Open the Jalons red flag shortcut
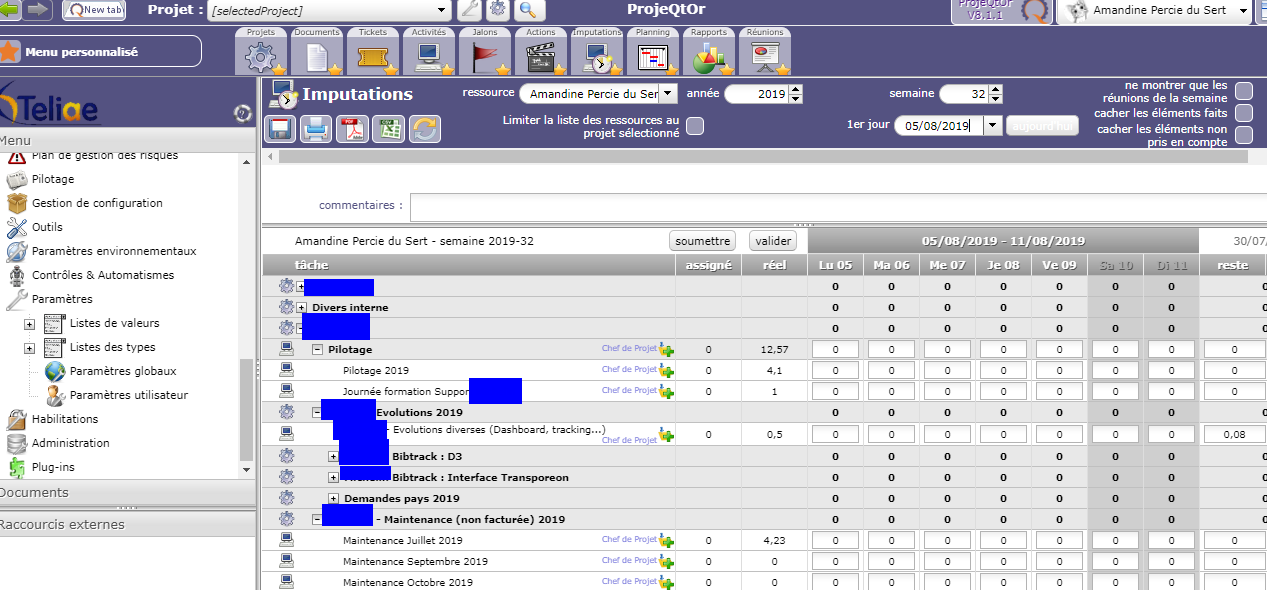Image resolution: width=1267 pixels, height=590 pixels. click(x=484, y=56)
